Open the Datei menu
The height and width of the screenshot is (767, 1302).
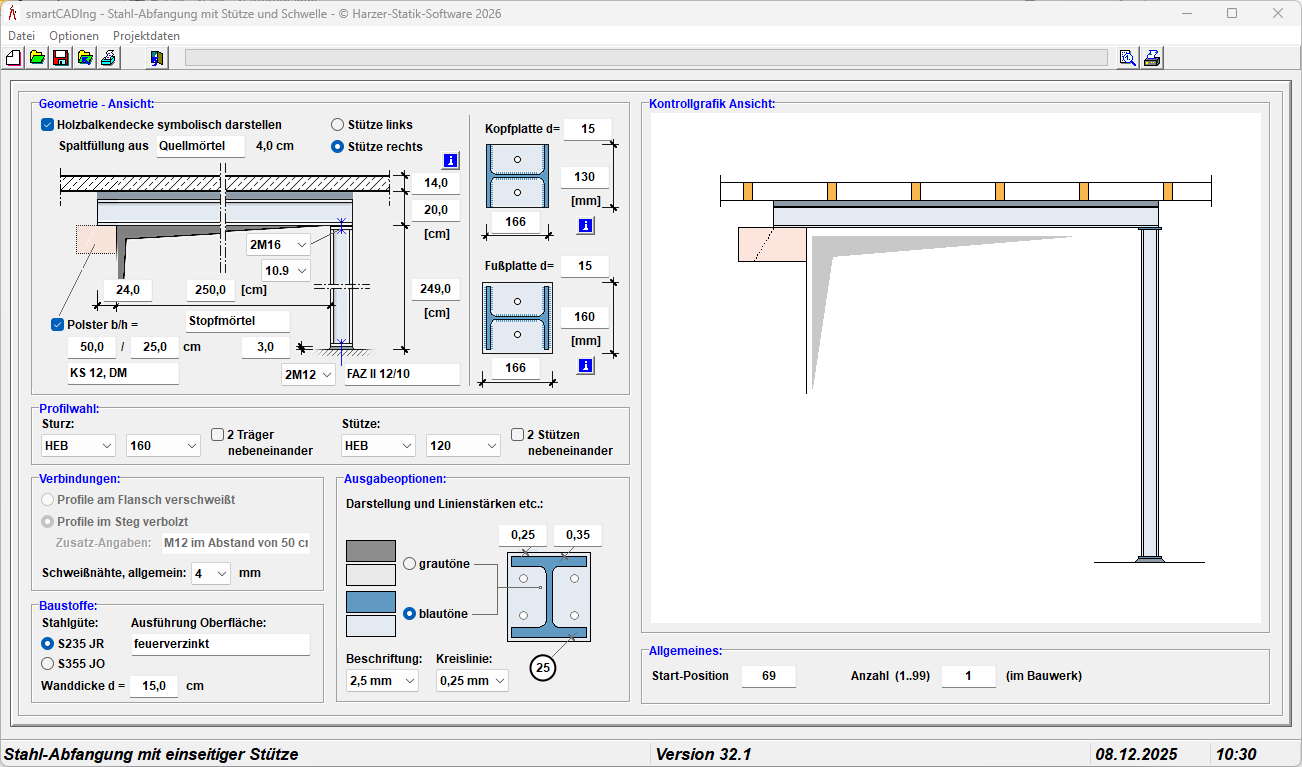[x=21, y=35]
